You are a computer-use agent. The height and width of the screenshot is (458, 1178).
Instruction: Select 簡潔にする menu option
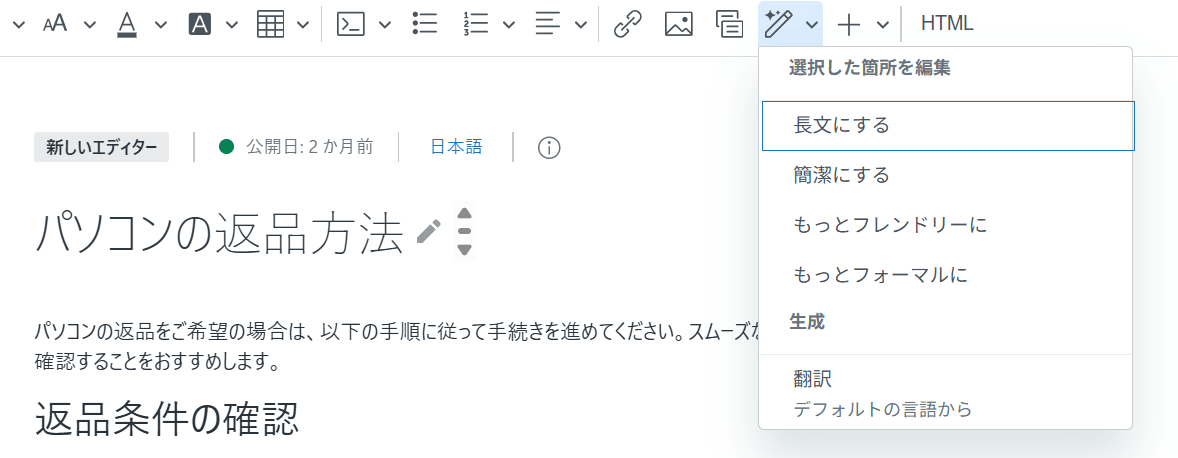click(x=946, y=176)
